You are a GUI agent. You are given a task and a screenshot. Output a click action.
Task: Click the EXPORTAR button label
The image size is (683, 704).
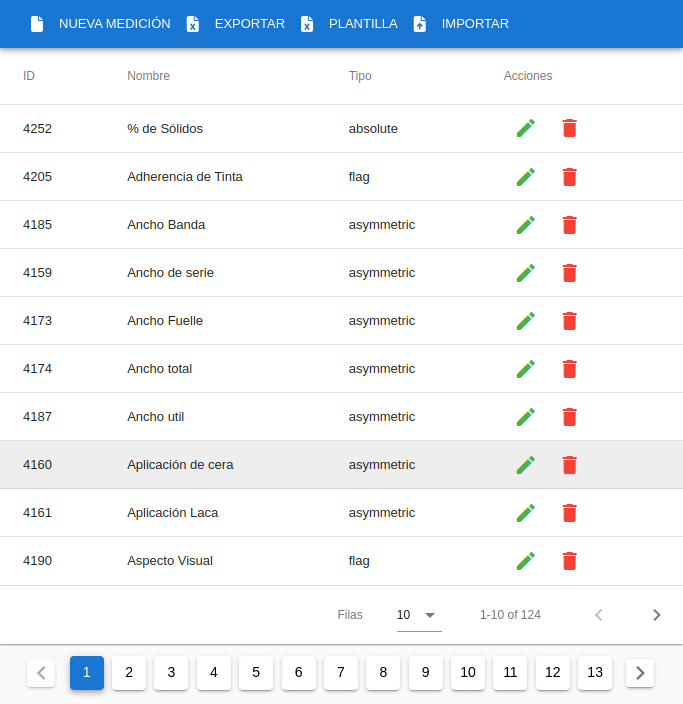(x=250, y=24)
